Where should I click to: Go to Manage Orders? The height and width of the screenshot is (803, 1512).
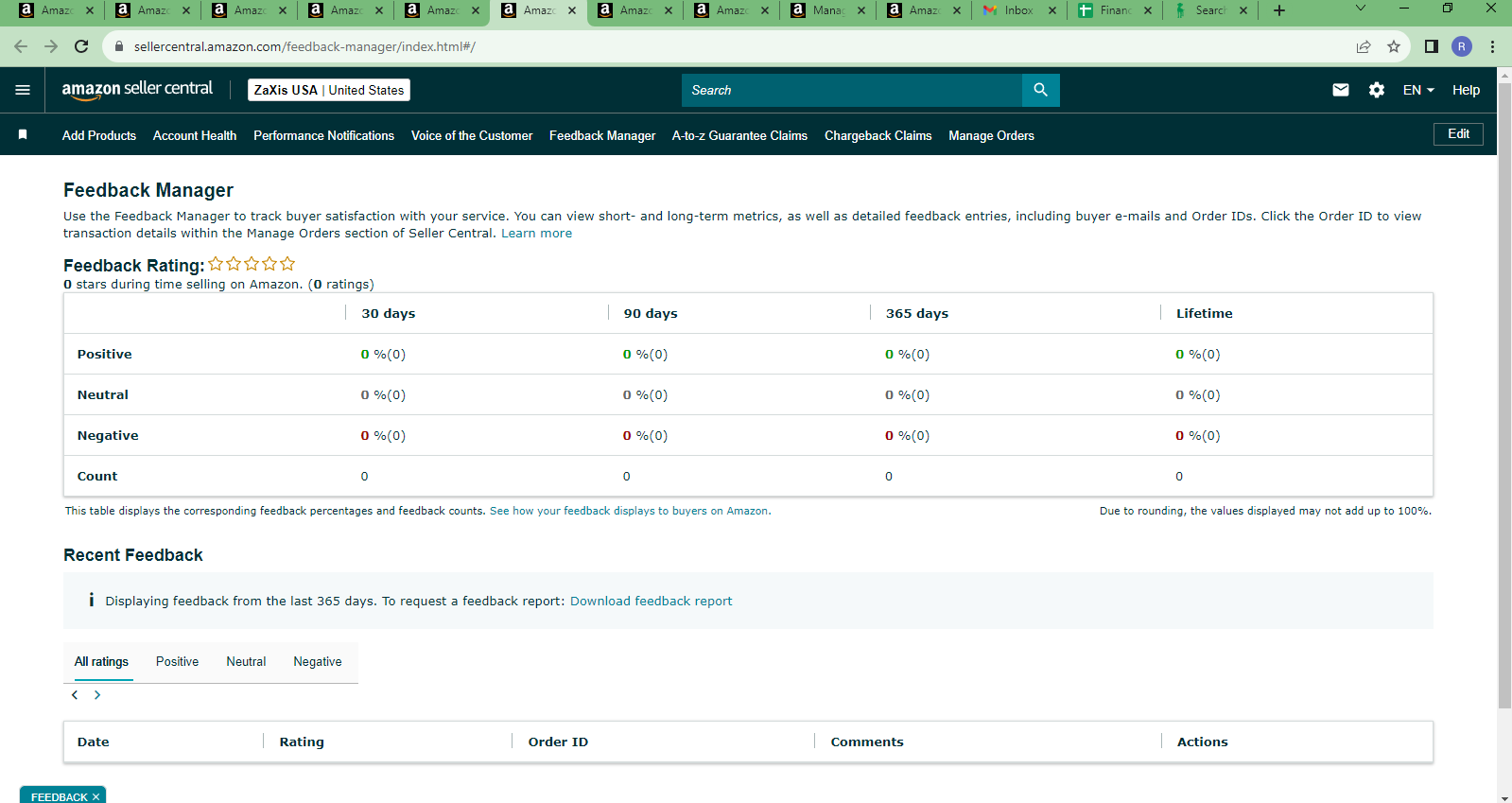(x=991, y=135)
